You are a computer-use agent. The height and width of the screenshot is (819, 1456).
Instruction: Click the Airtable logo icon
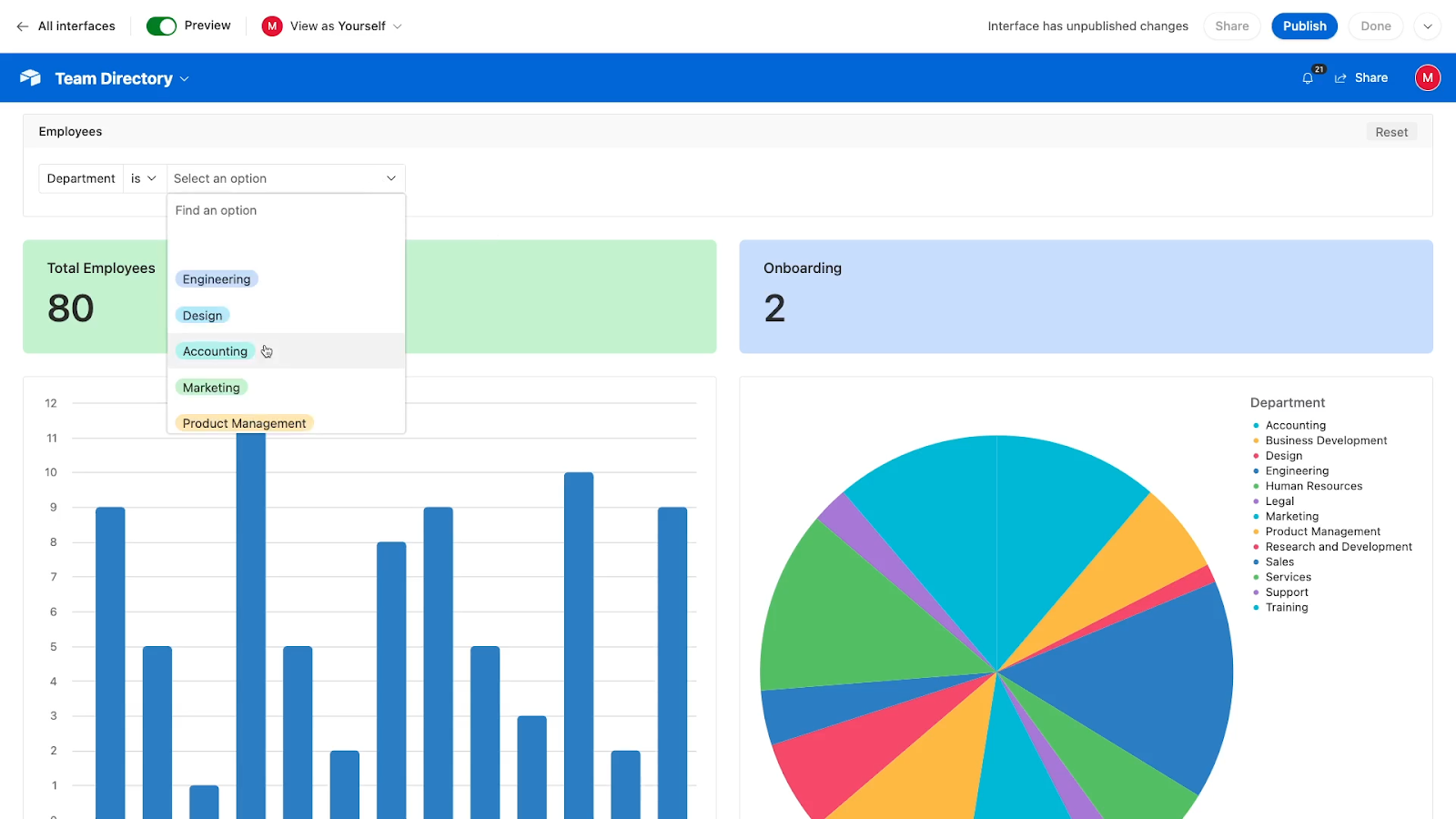30,78
